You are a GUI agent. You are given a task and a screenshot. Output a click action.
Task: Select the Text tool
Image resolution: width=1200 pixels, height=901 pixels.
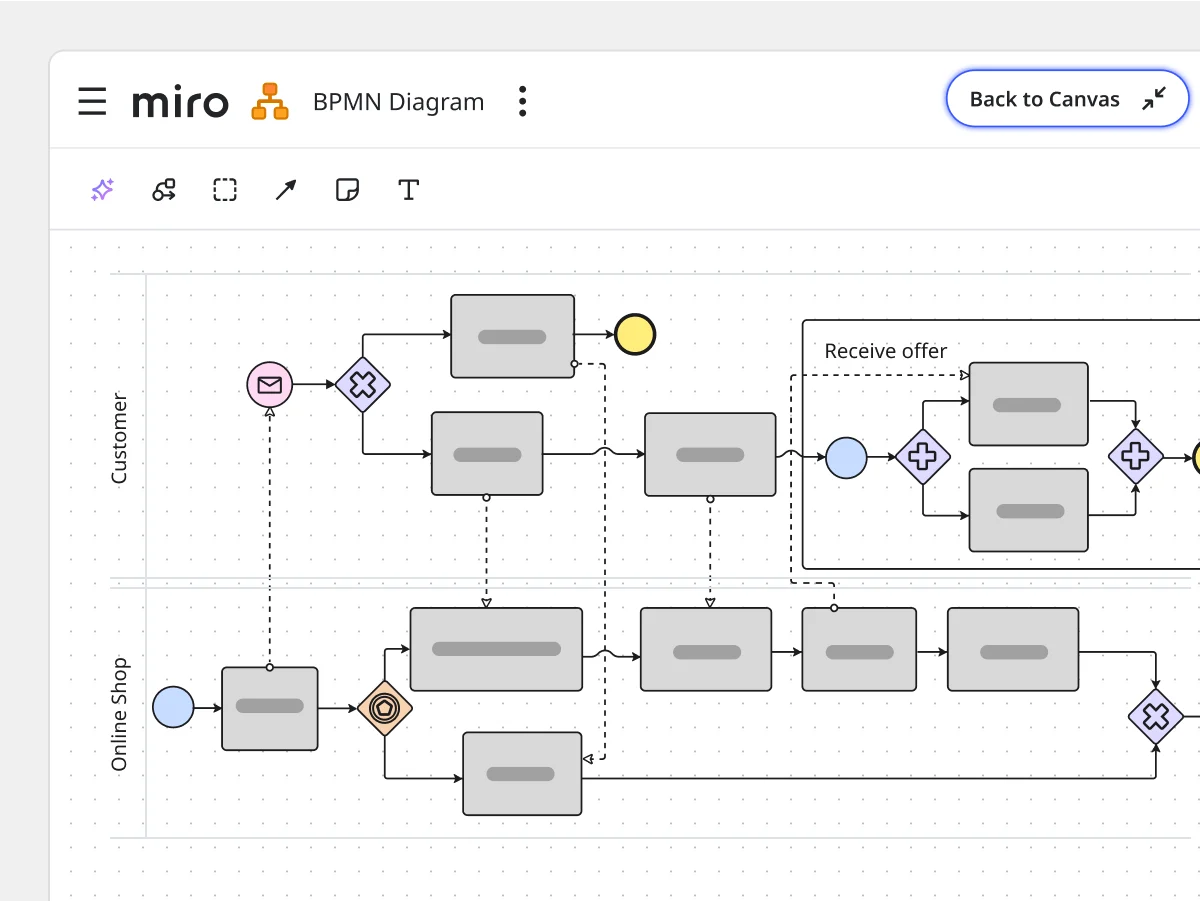(x=408, y=190)
